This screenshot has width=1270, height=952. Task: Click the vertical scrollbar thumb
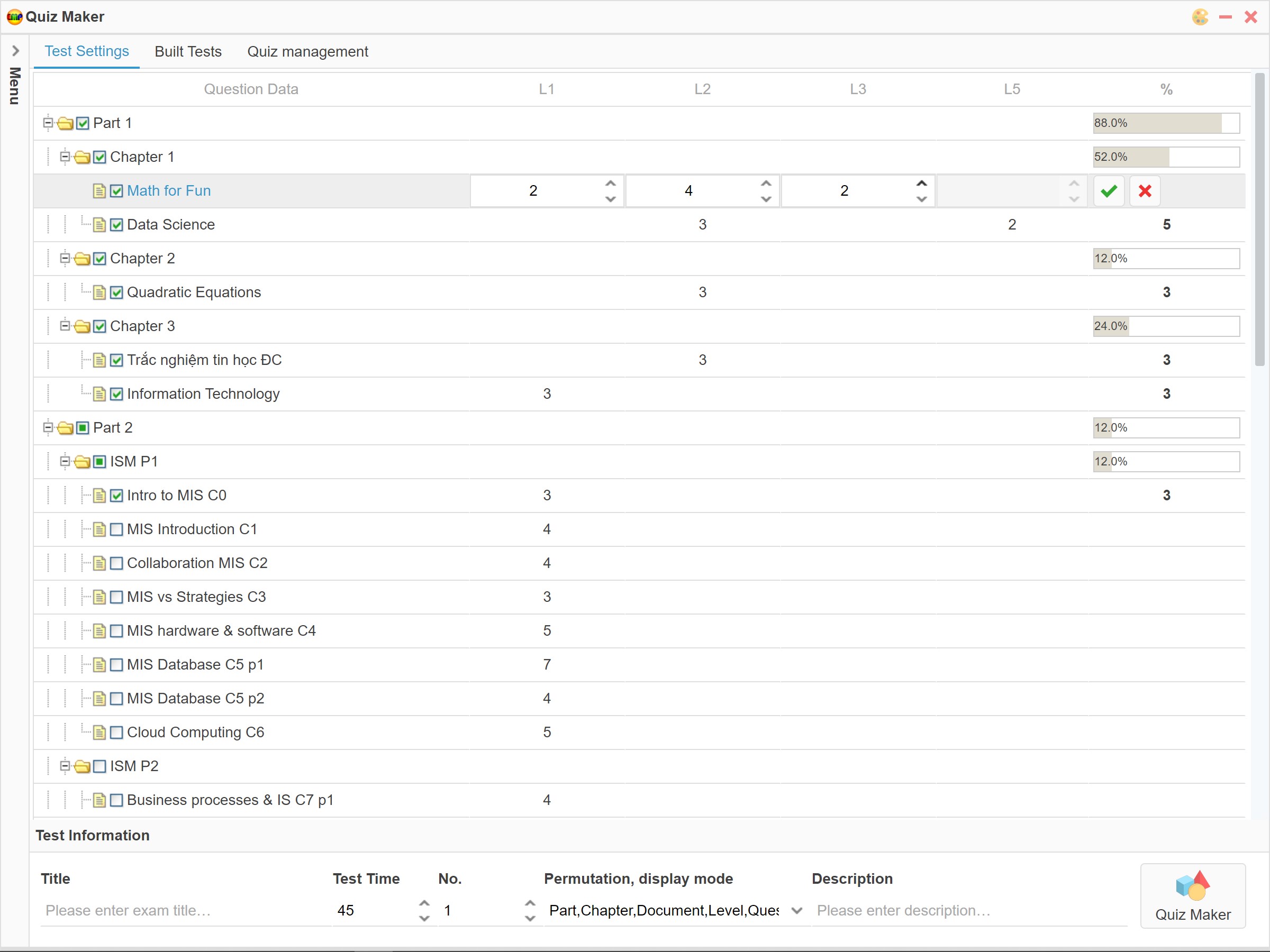[x=1259, y=218]
